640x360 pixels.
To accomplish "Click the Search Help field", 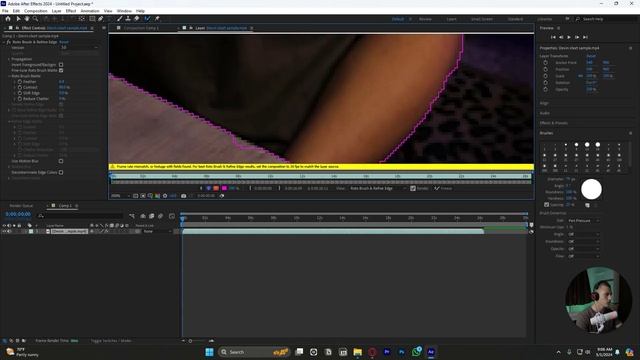I will click(x=605, y=19).
